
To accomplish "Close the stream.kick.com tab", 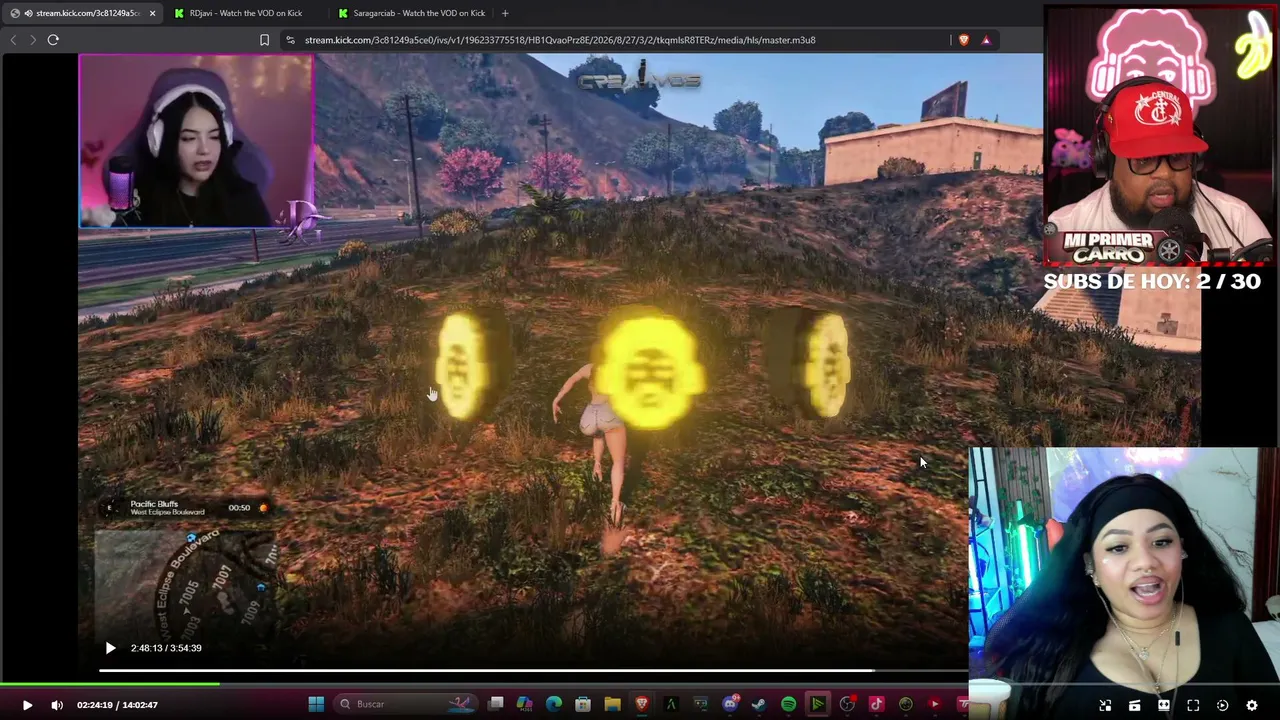I will (x=152, y=13).
